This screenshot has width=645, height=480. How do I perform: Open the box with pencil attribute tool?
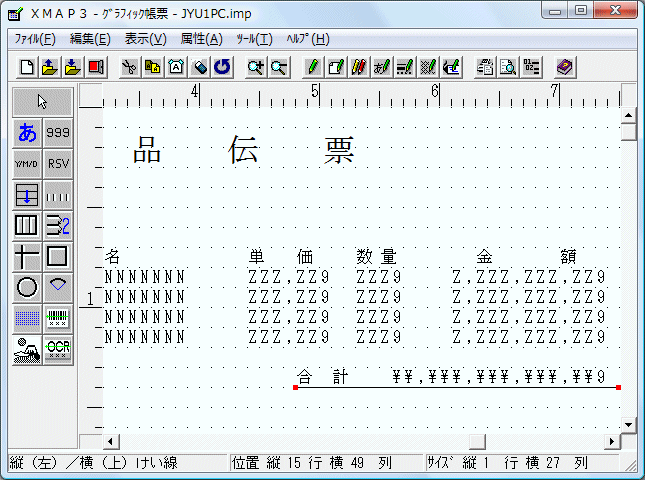(x=336, y=67)
